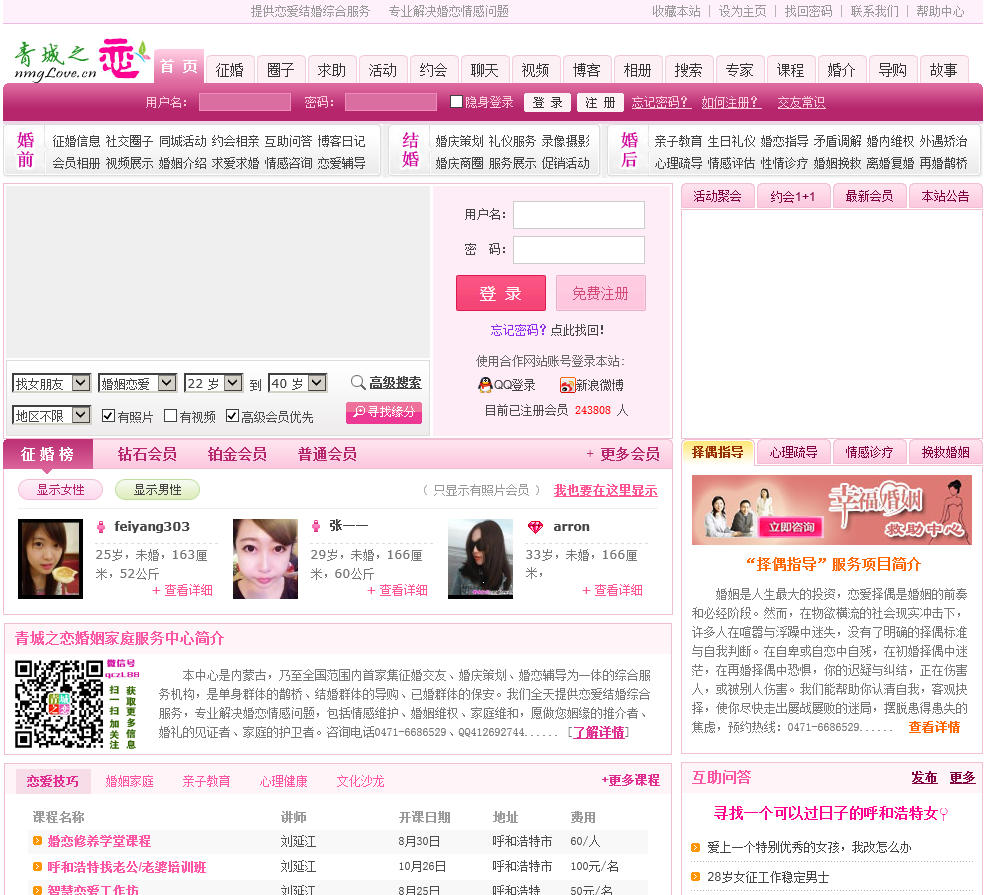Screen dimensions: 985x895
Task: Select the 婚姻家庭 course tab
Action: tap(129, 781)
